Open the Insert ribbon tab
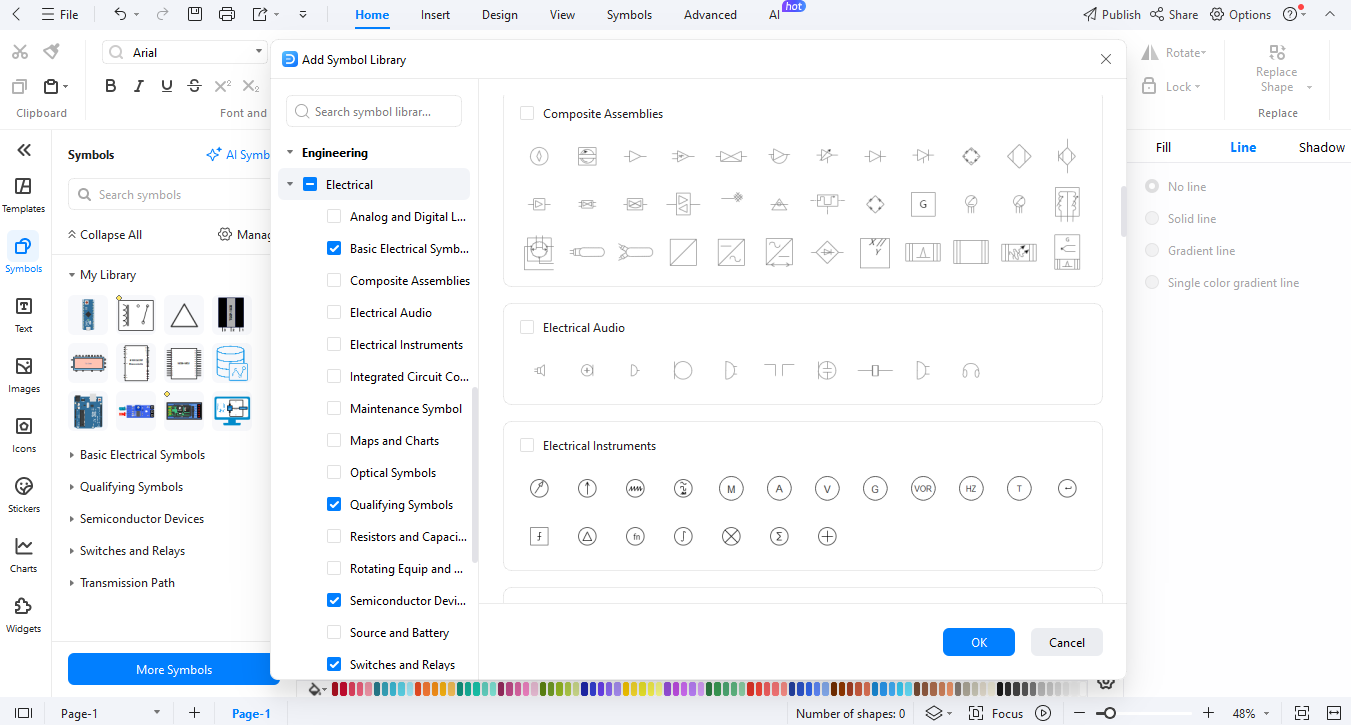Image resolution: width=1351 pixels, height=725 pixels. point(435,15)
